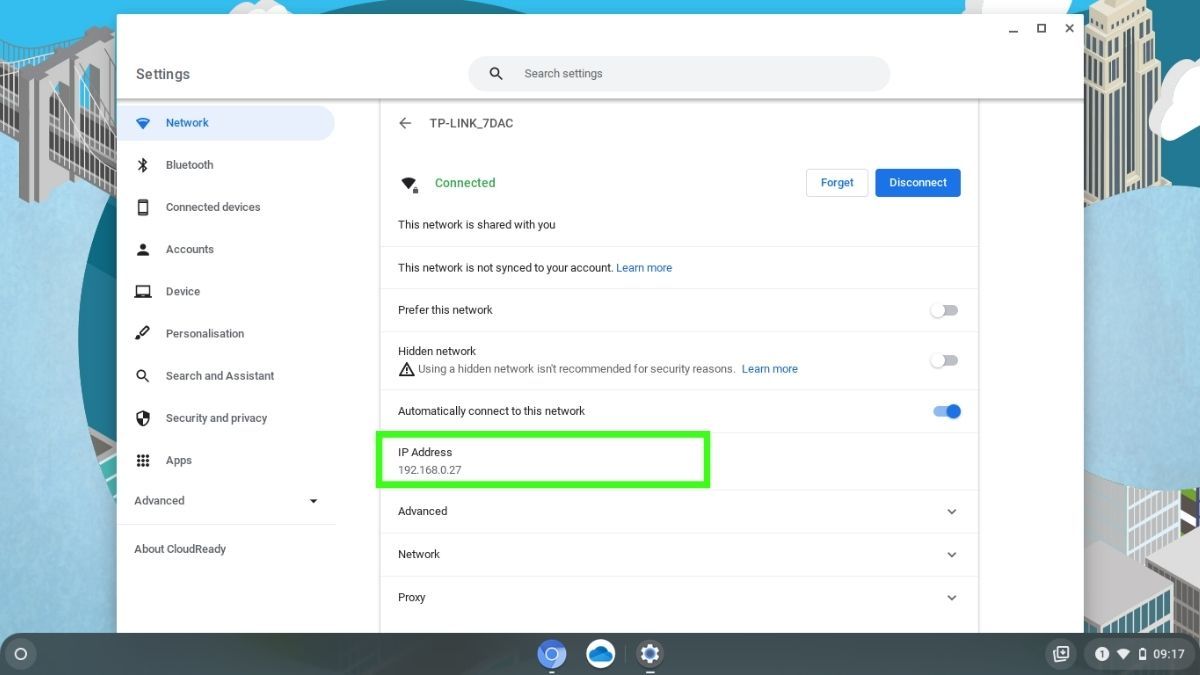This screenshot has width=1200, height=675.
Task: Open Learn more about hidden networks
Action: pos(769,368)
